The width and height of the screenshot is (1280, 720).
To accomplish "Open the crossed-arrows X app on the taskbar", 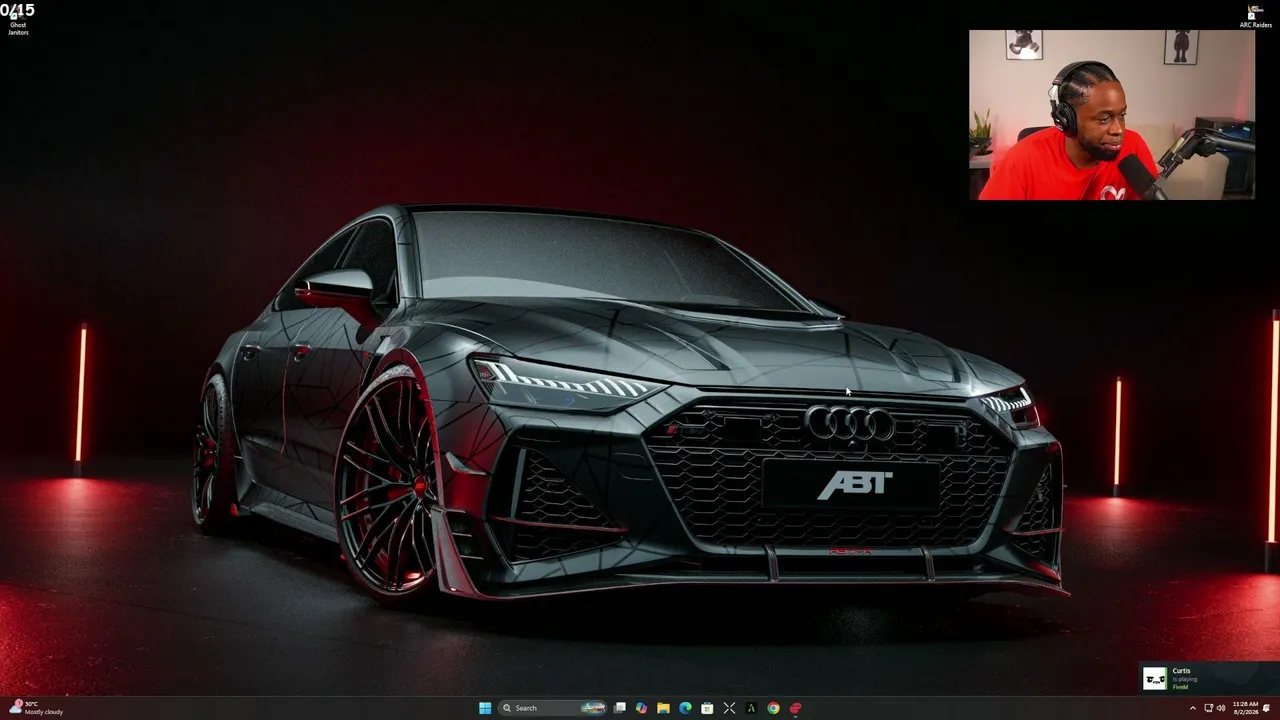I will [729, 708].
